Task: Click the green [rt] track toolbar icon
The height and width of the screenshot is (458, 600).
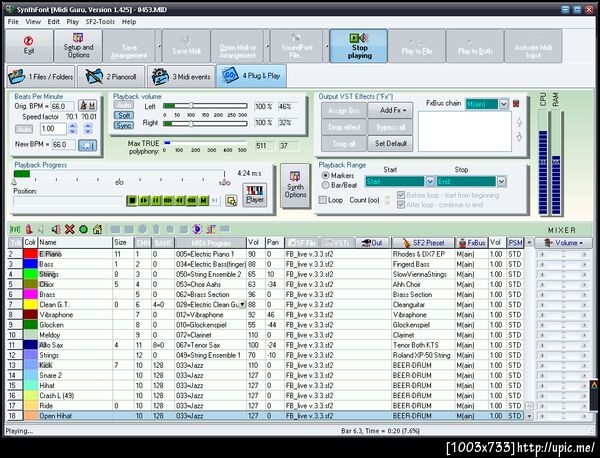Action: (15, 229)
